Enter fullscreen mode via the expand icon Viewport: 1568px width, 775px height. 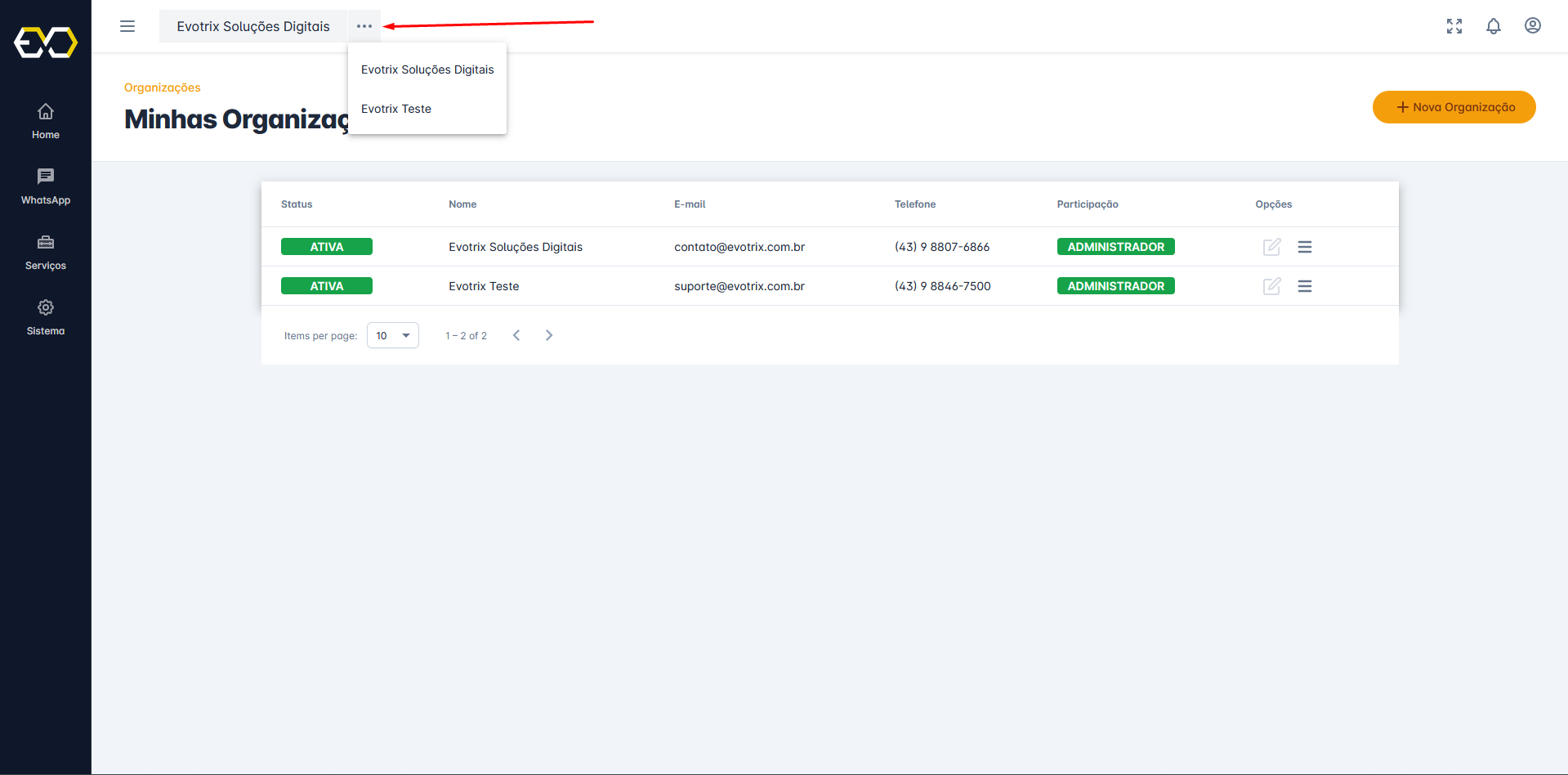point(1454,26)
